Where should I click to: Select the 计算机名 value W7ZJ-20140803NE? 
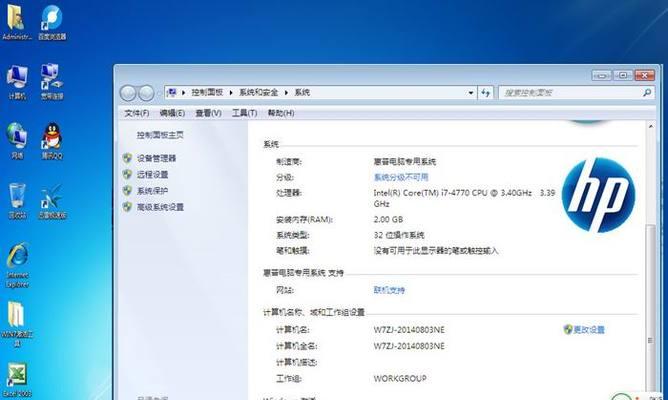point(409,330)
